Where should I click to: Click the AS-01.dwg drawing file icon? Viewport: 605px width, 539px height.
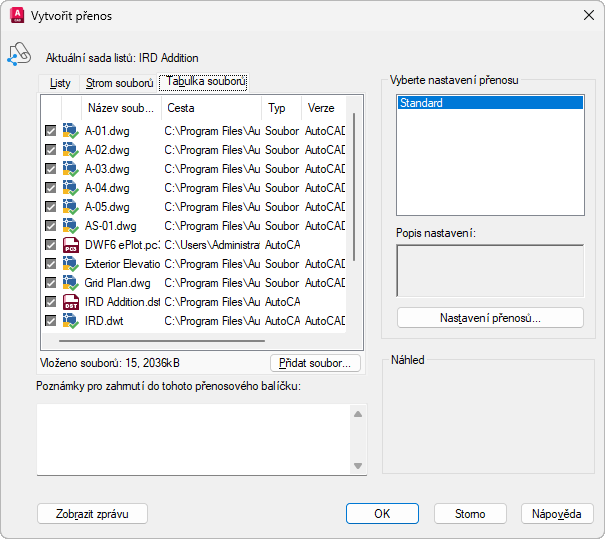(x=70, y=226)
